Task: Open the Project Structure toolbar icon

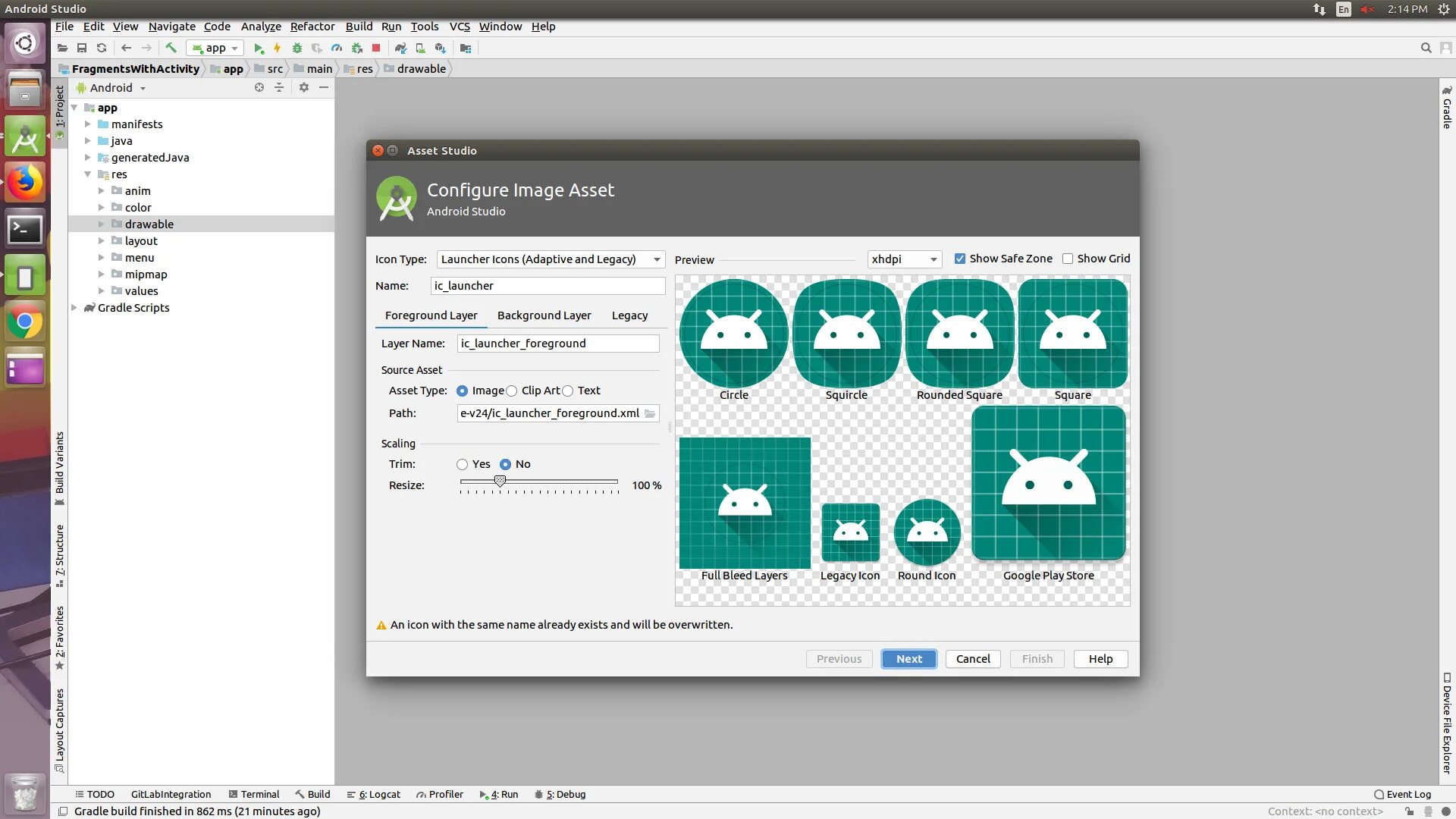Action: [x=466, y=48]
